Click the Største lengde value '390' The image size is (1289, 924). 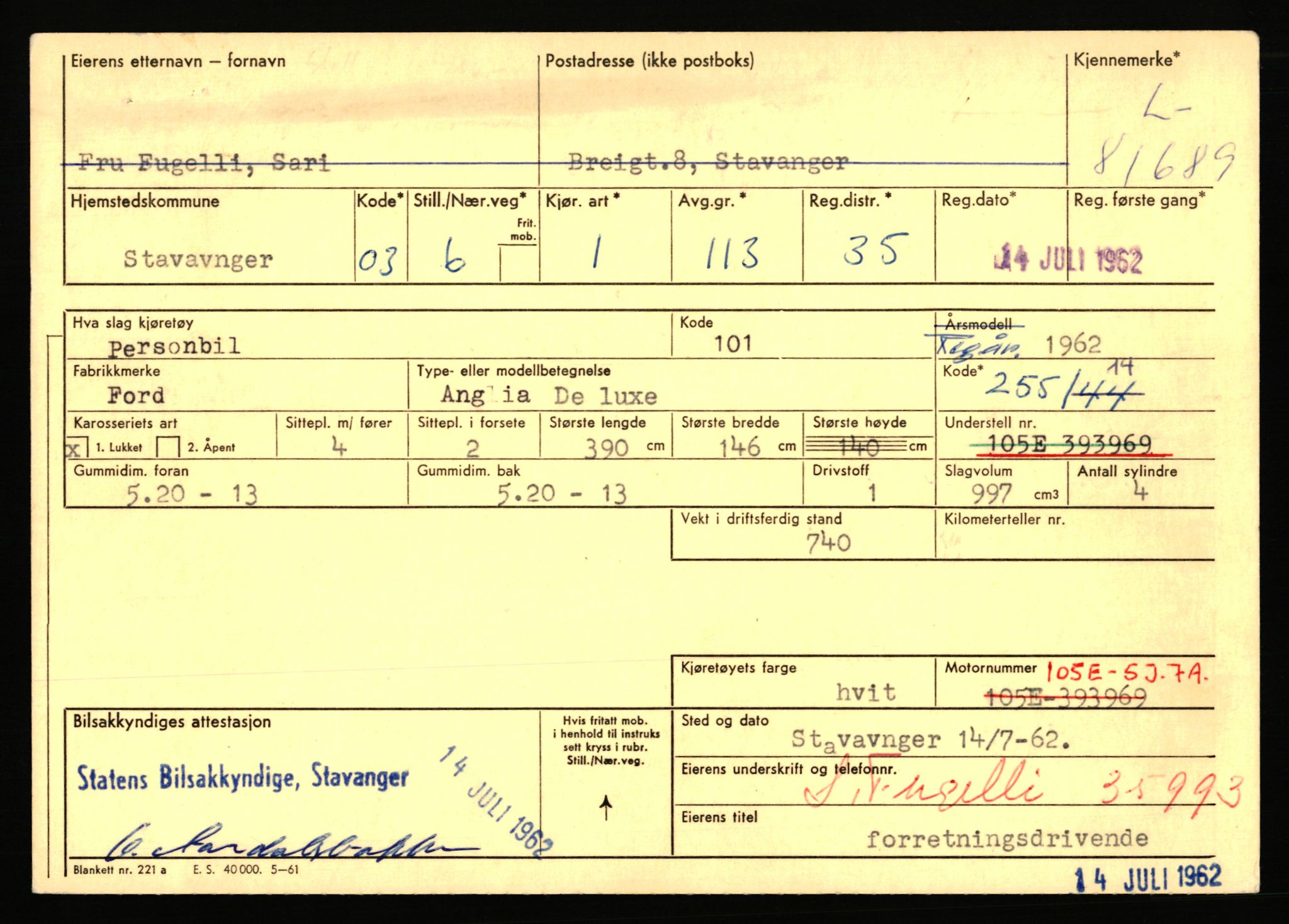[606, 448]
